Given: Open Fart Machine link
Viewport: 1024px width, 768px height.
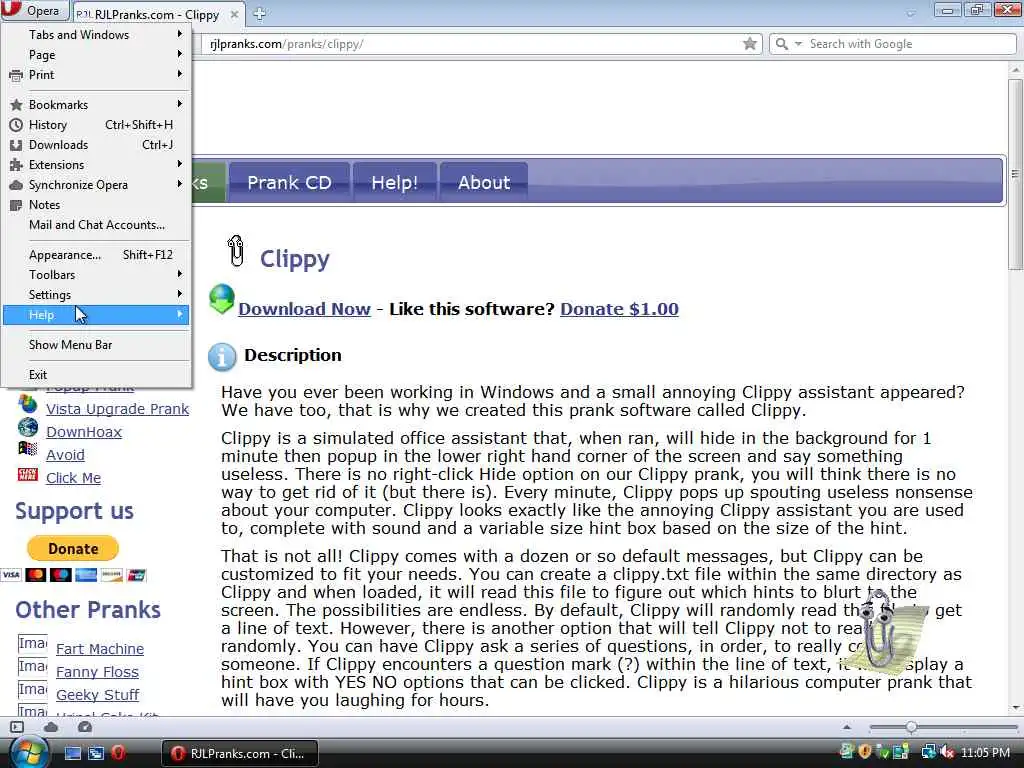Looking at the screenshot, I should tap(100, 648).
